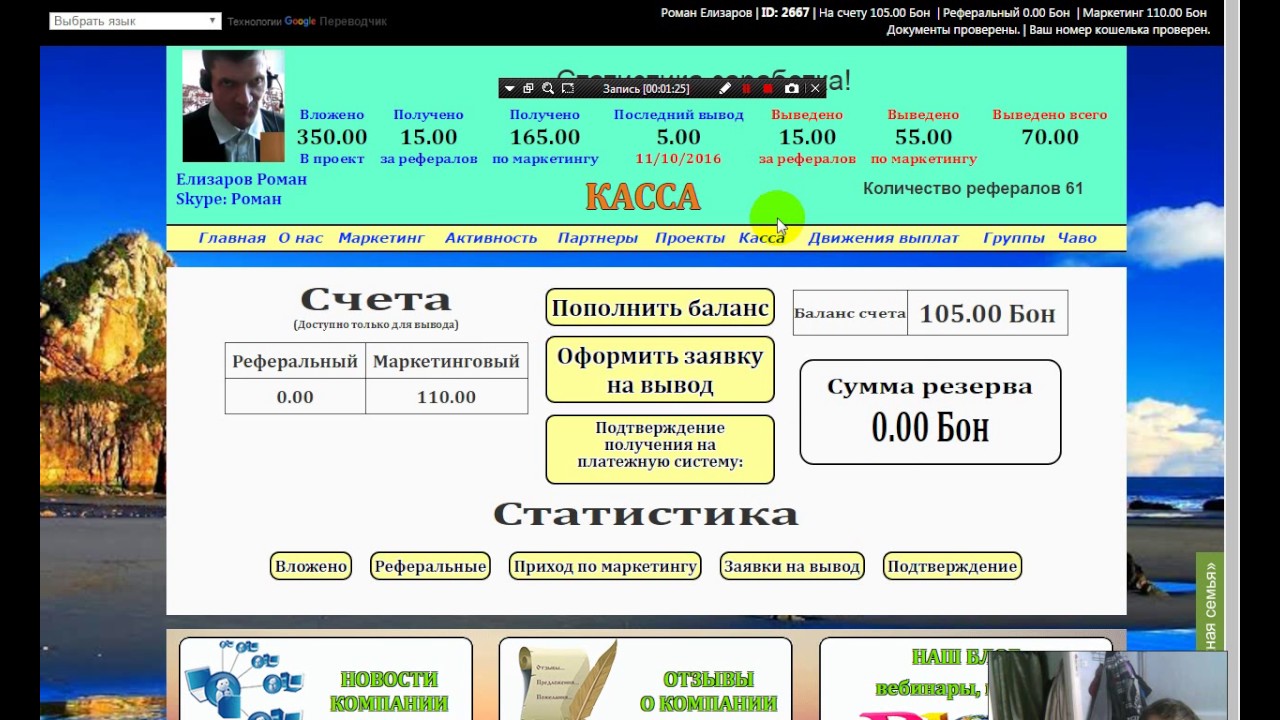Go to the Маркетинг menu item
The image size is (1280, 720).
tap(382, 238)
